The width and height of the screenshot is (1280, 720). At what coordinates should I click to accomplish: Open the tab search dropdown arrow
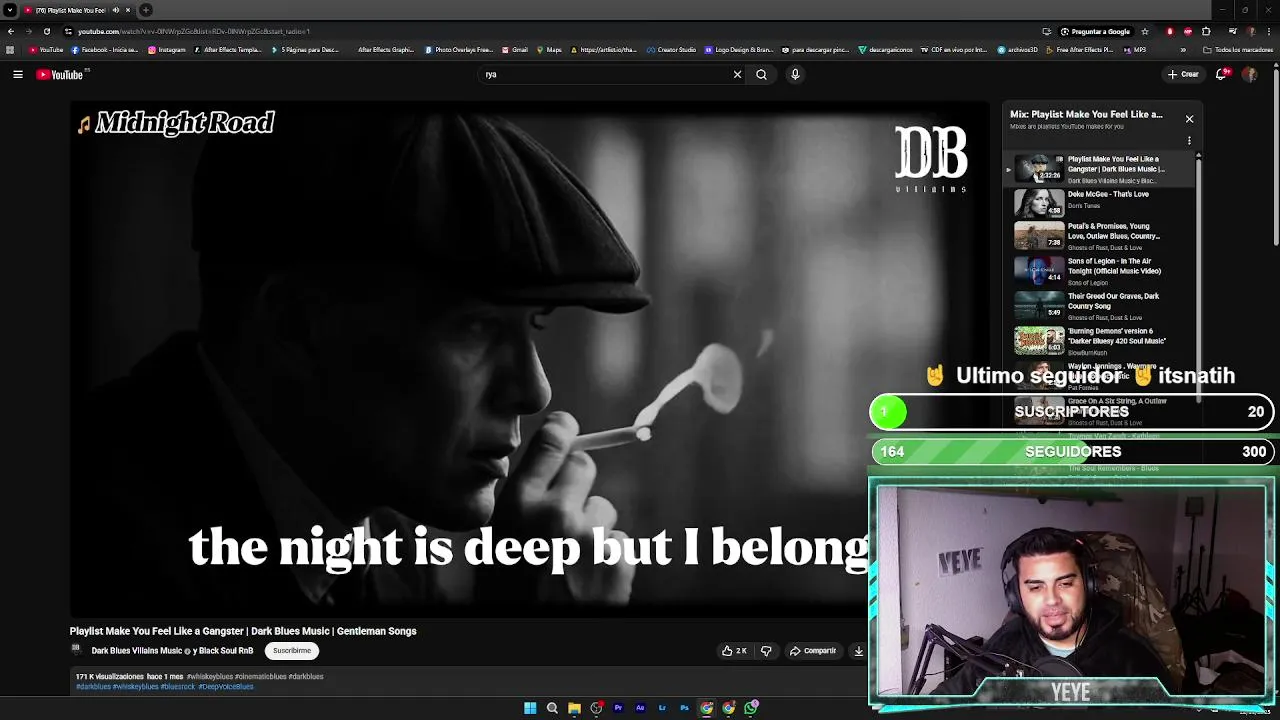point(10,10)
